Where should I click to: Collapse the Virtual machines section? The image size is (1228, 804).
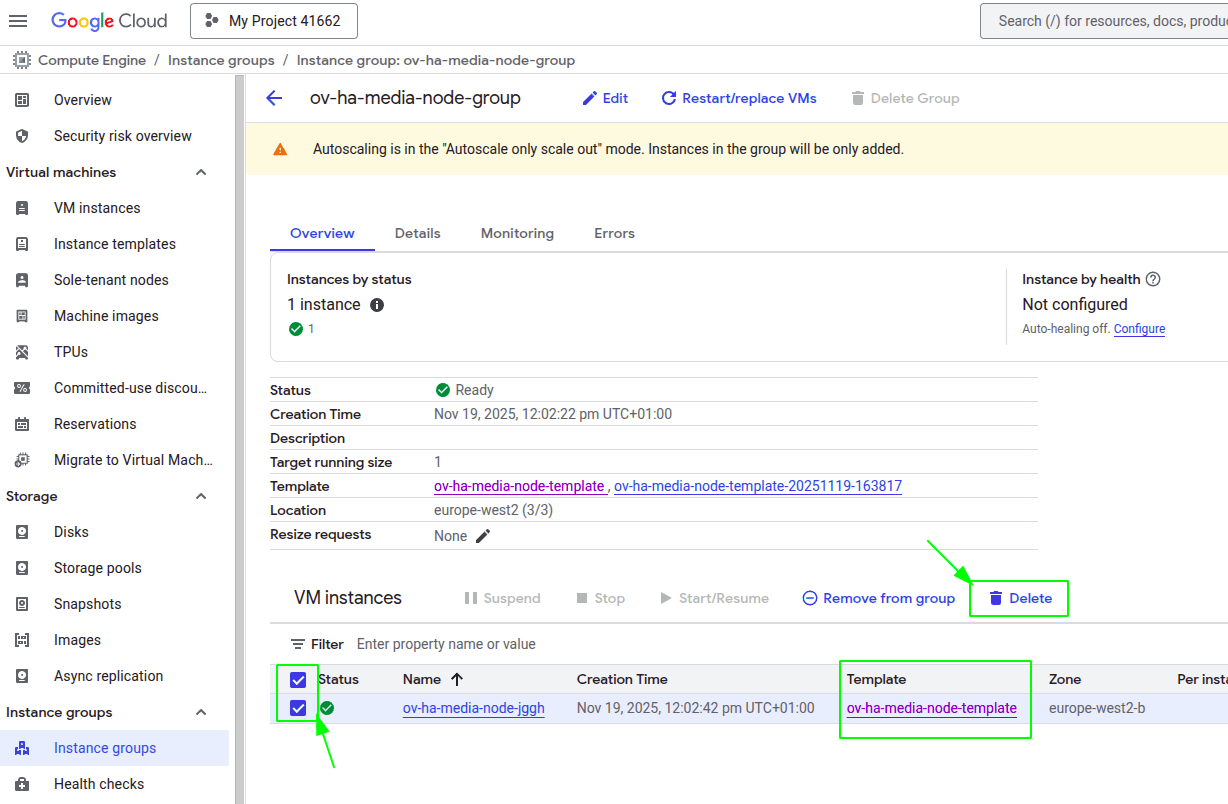[x=201, y=172]
